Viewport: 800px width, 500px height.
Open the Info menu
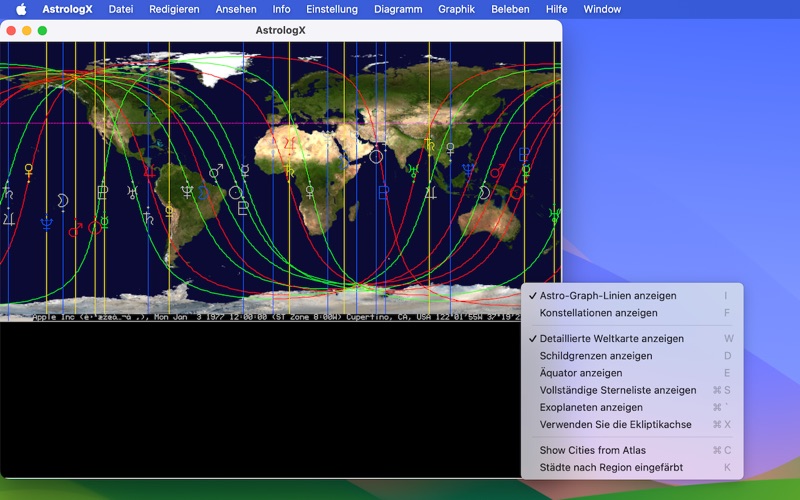click(281, 9)
